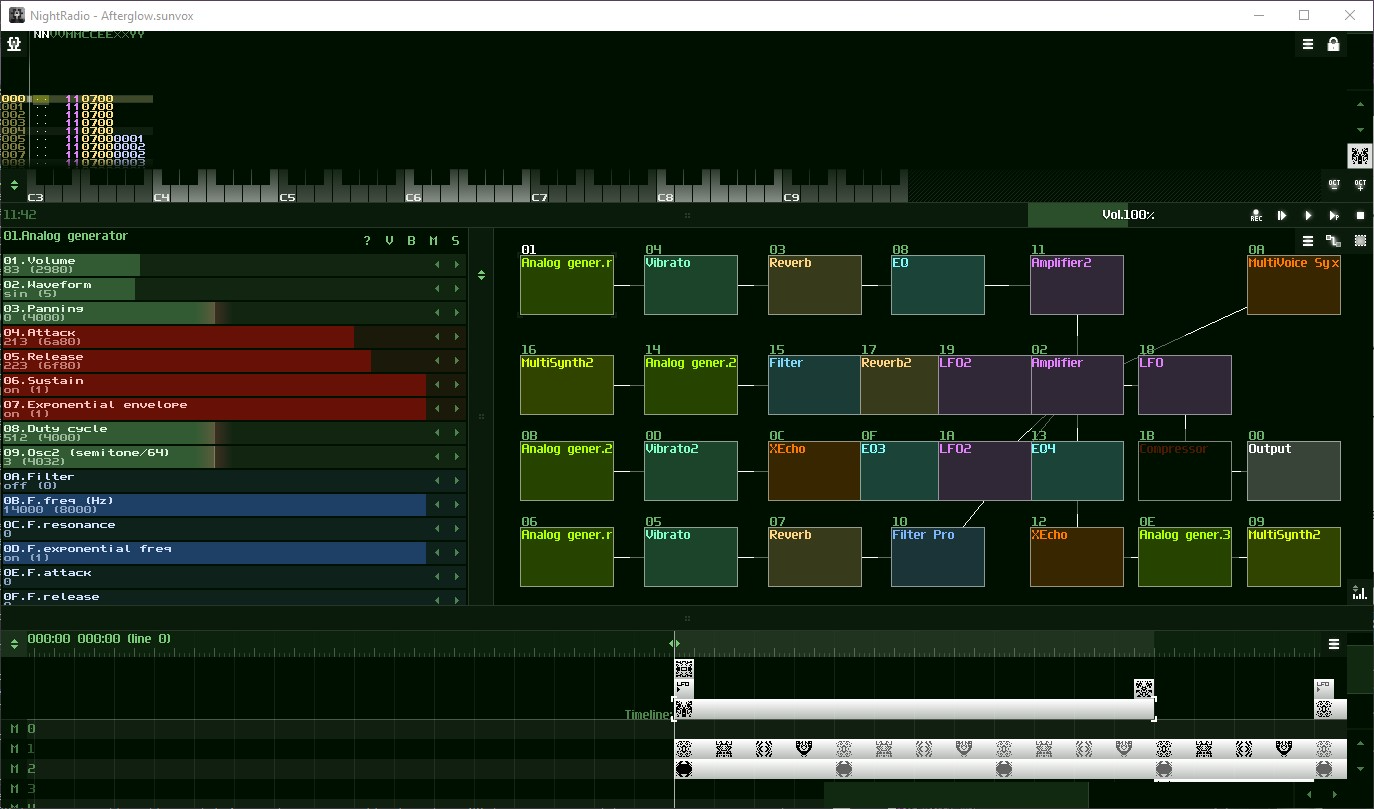Image resolution: width=1374 pixels, height=809 pixels.
Task: Click left arrow on 04.Attack controller
Action: point(437,337)
